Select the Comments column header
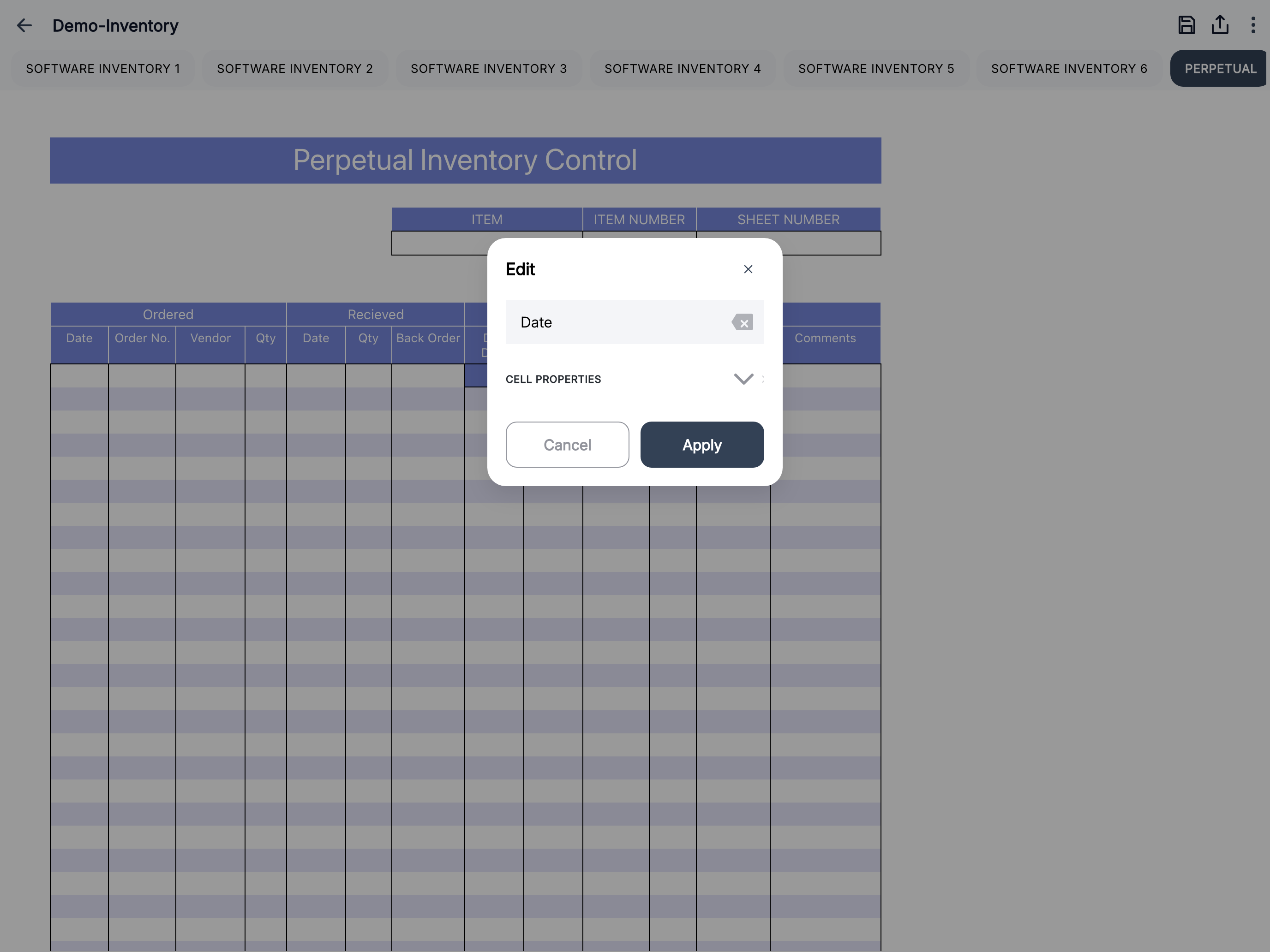Screen dimensions: 1270x952 click(825, 345)
